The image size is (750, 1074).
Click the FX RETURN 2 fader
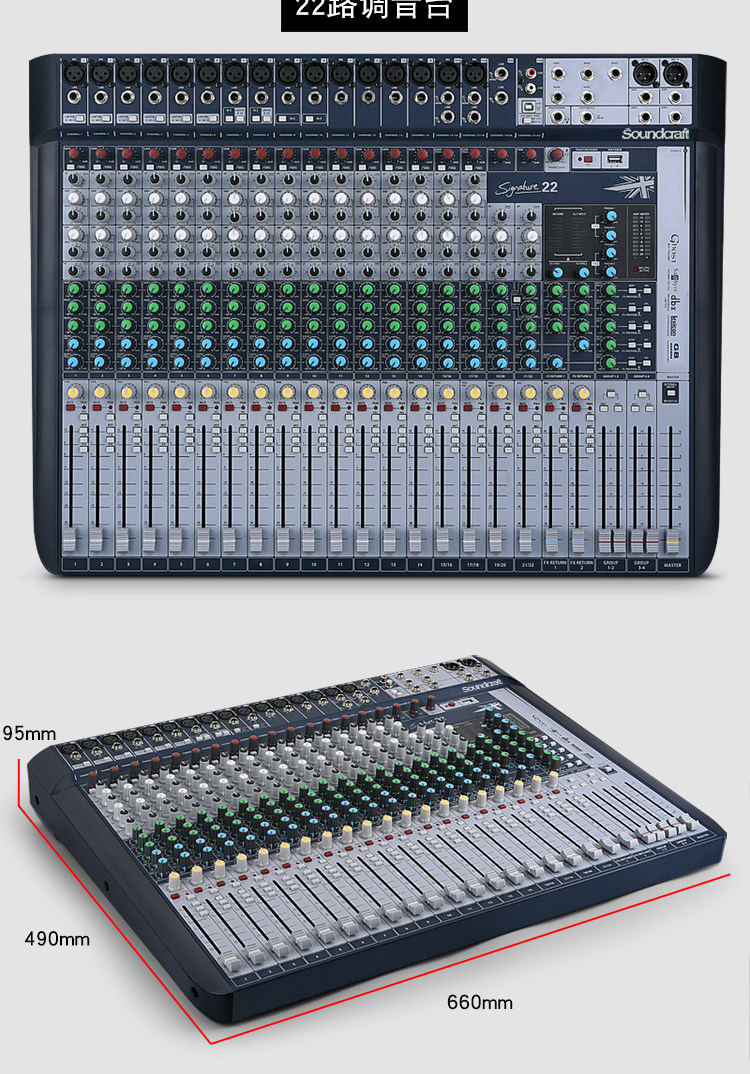(x=579, y=538)
